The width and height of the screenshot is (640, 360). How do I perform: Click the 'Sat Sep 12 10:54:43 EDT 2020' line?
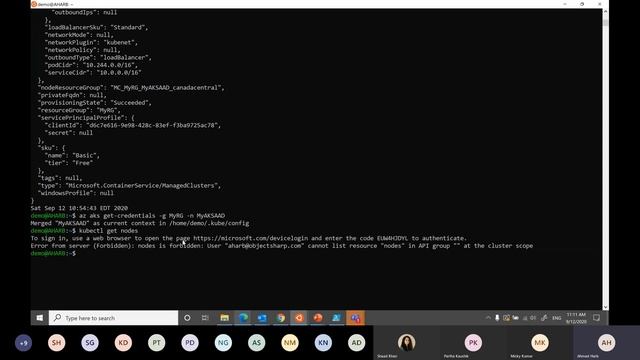click(79, 208)
